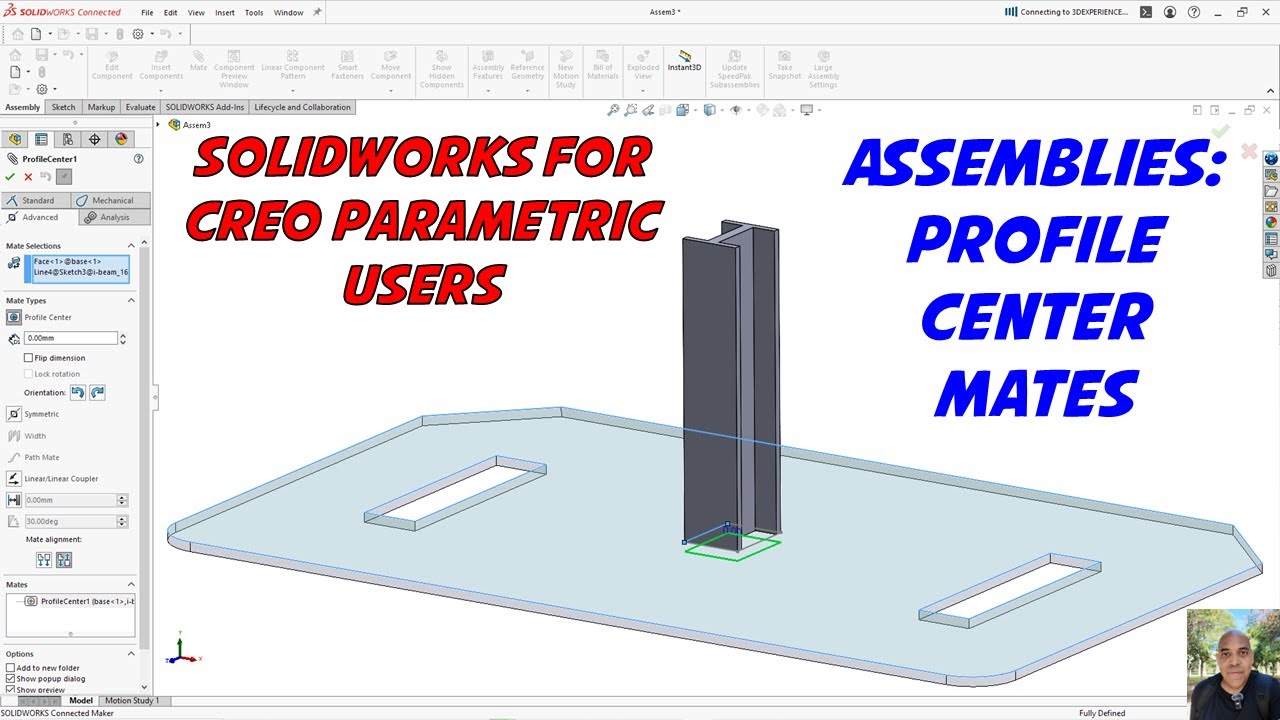Accept the ProfileCenter1 mate with the green checkmark
The width and height of the screenshot is (1280, 720).
(x=10, y=177)
